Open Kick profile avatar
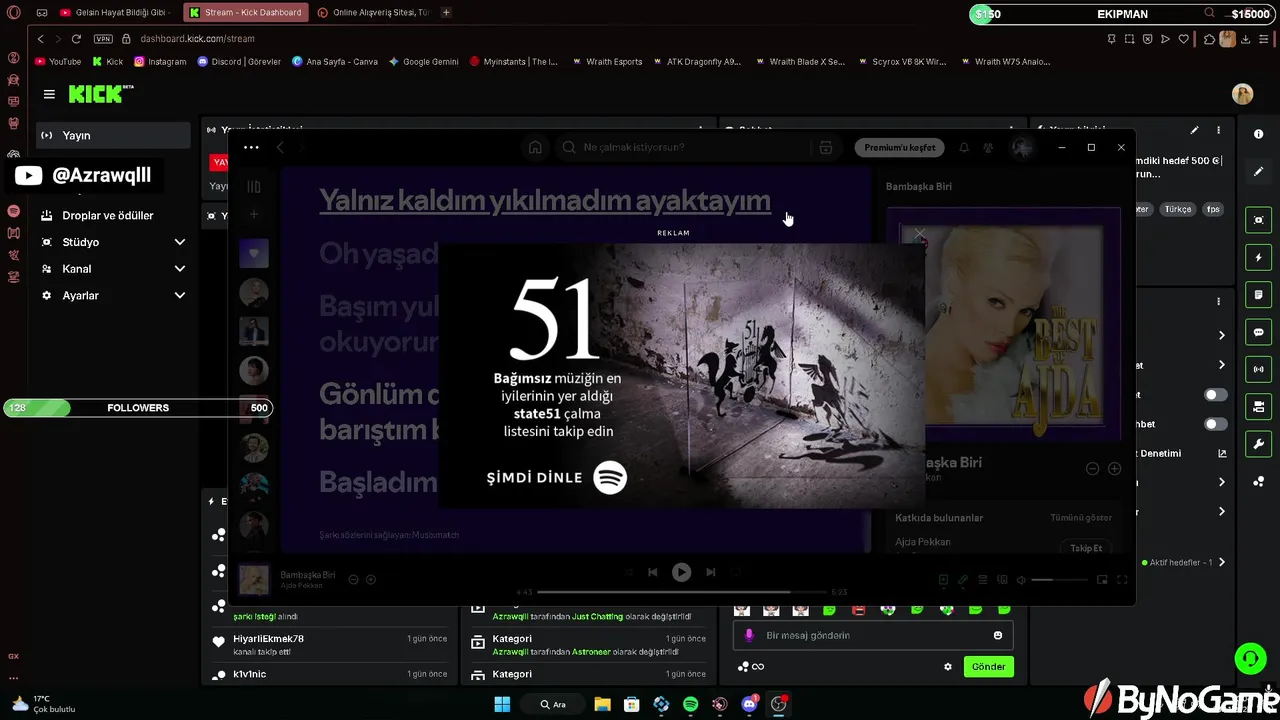This screenshot has width=1280, height=720. (1242, 94)
